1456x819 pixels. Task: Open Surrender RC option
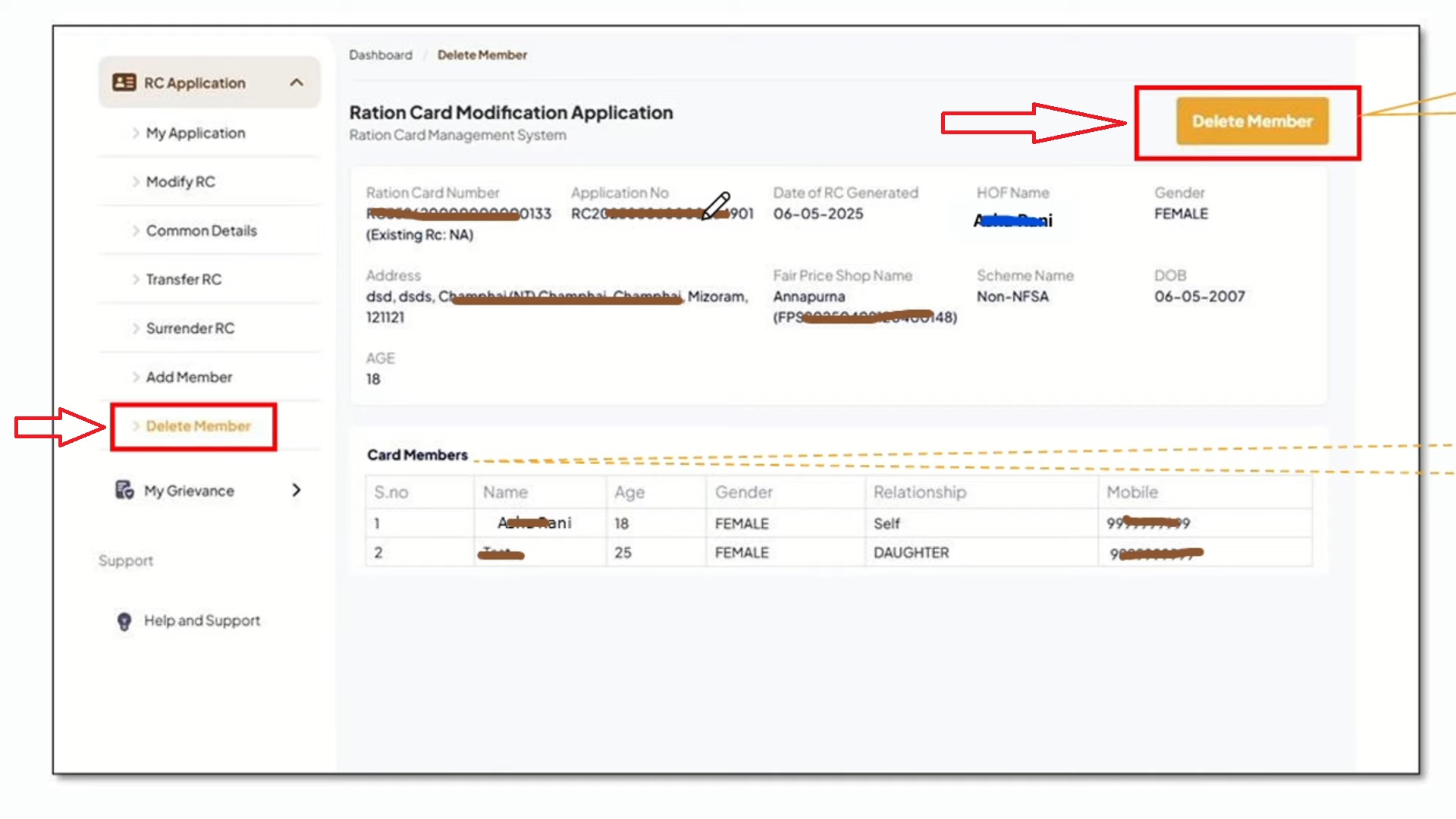[x=190, y=328]
